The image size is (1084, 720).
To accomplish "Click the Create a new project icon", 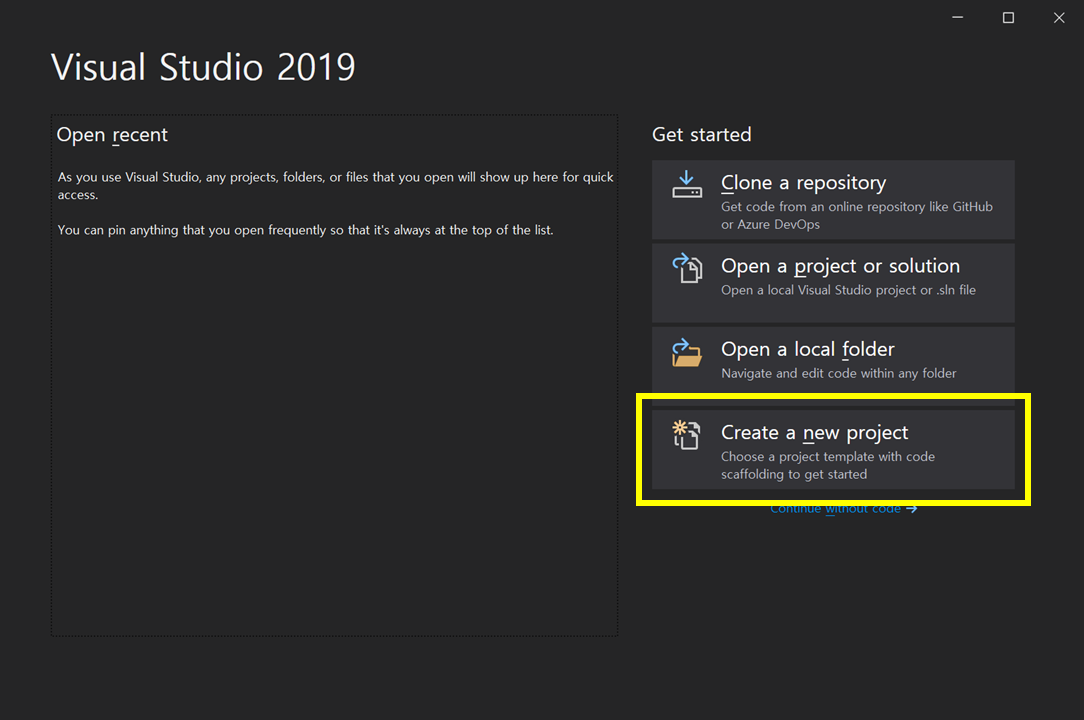I will [x=686, y=435].
